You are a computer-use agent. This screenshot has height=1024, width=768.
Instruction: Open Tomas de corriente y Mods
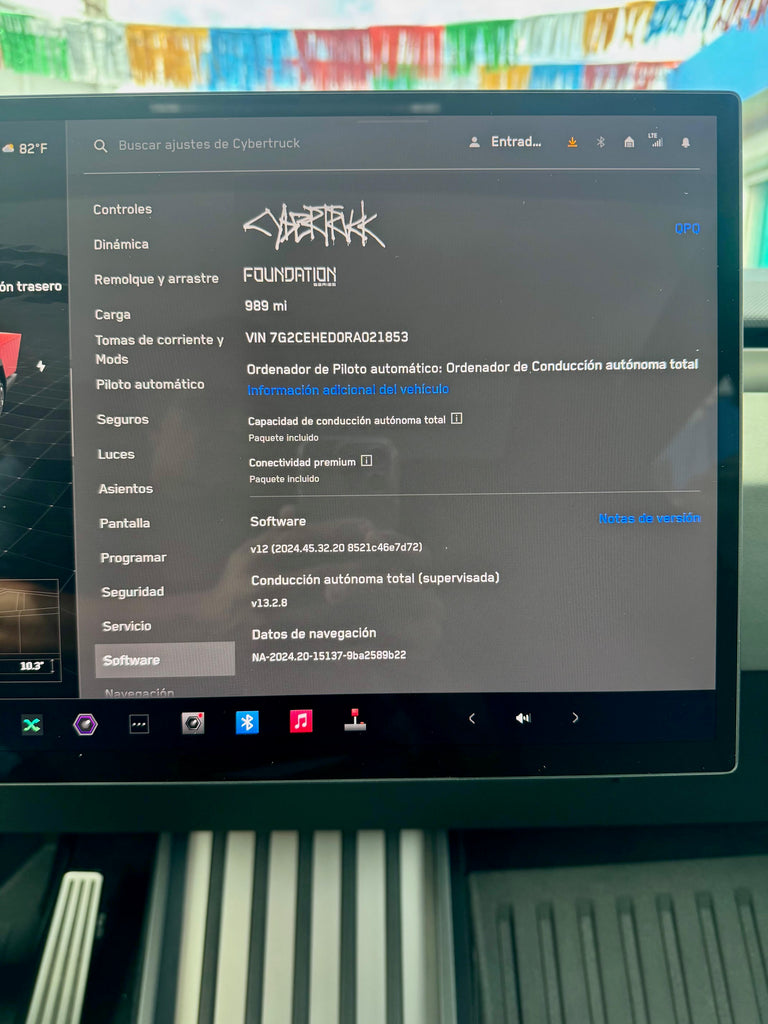coord(159,349)
